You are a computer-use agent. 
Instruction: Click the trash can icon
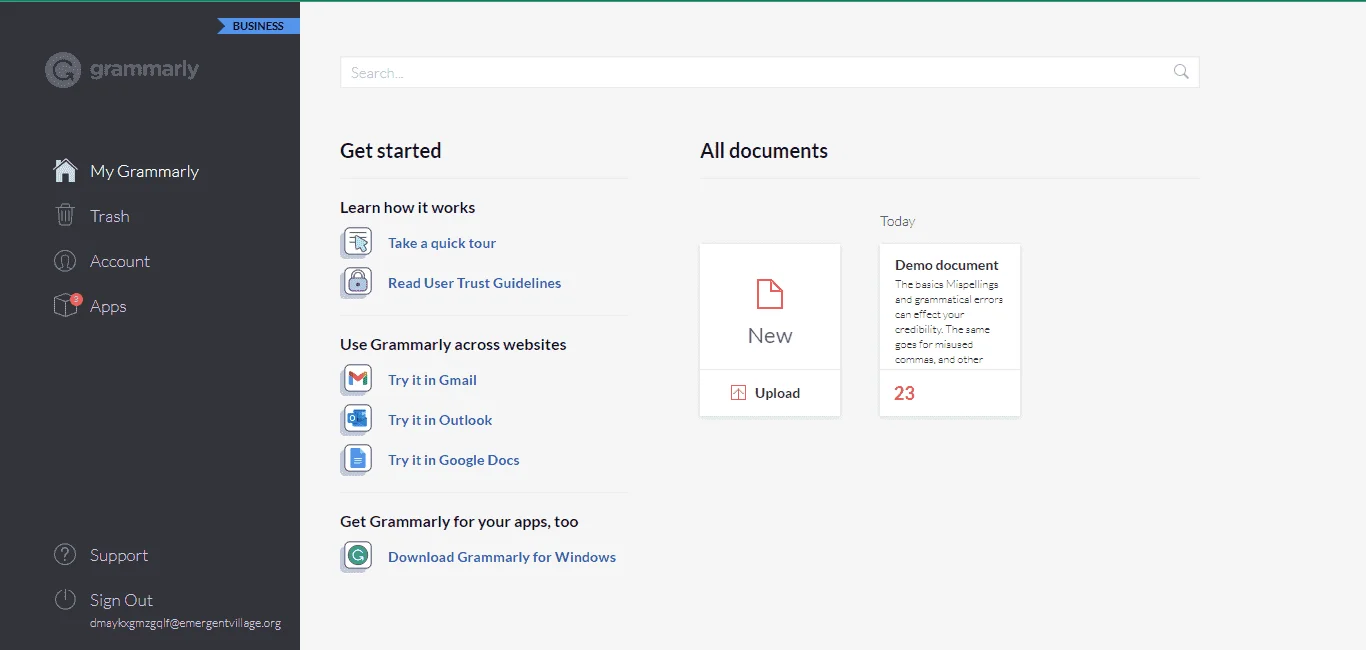point(65,216)
